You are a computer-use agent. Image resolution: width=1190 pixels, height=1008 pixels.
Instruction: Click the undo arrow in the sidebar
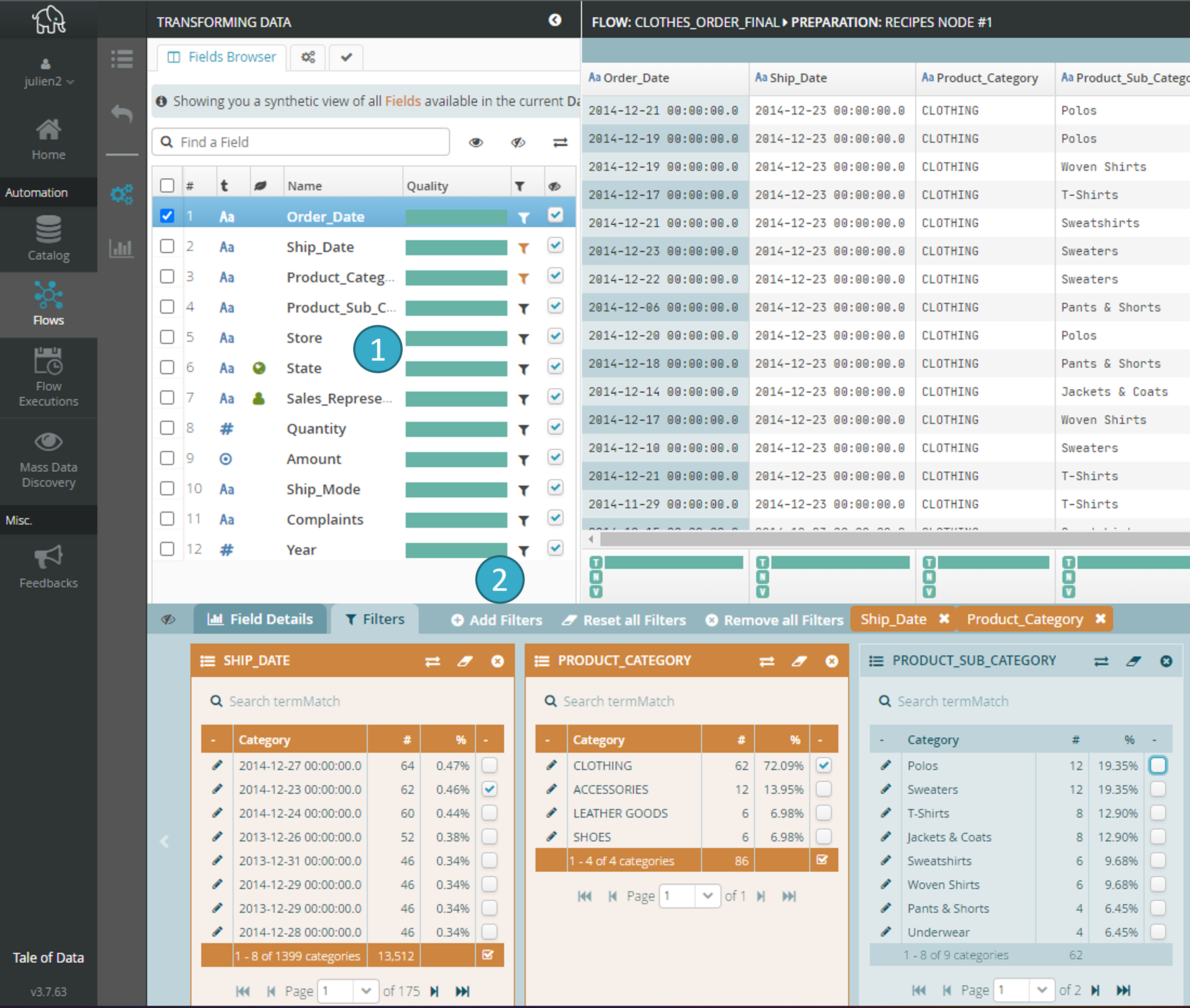pos(122,114)
